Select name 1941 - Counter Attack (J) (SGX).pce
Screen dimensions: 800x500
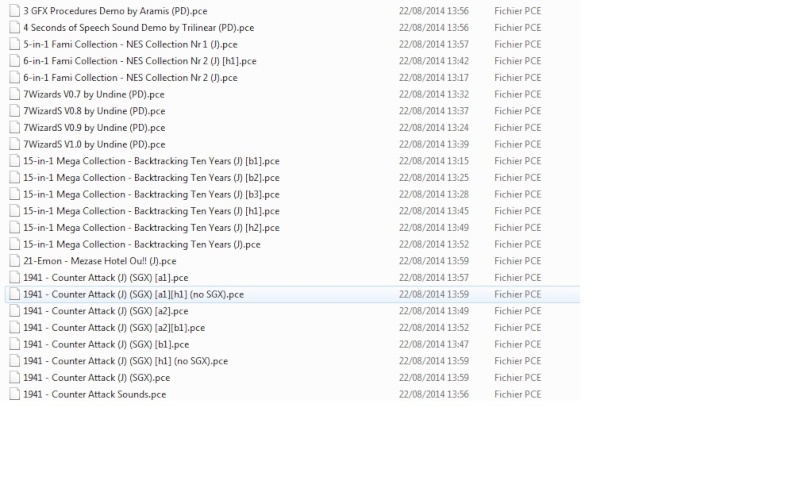click(96, 378)
